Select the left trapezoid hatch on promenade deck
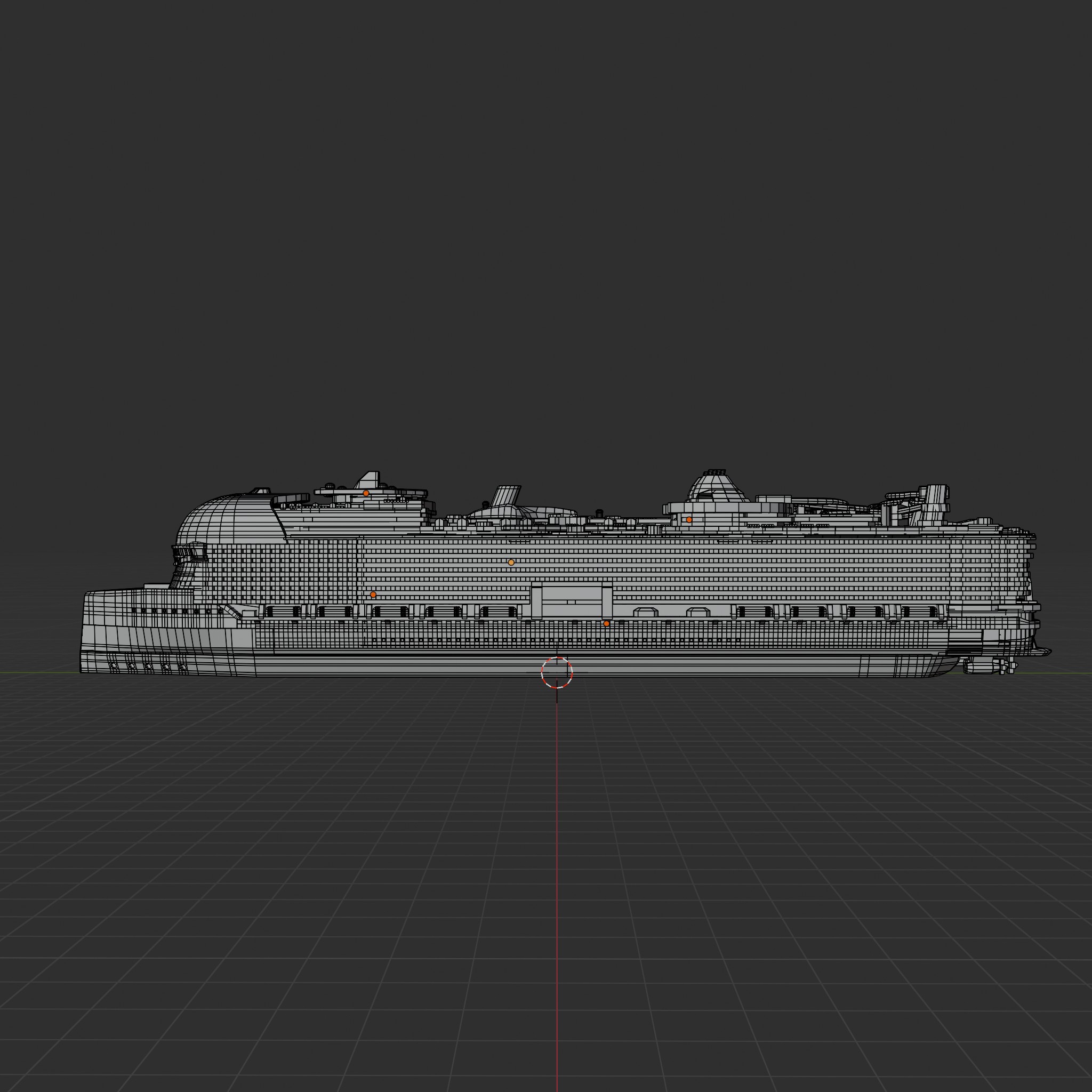 [x=646, y=612]
